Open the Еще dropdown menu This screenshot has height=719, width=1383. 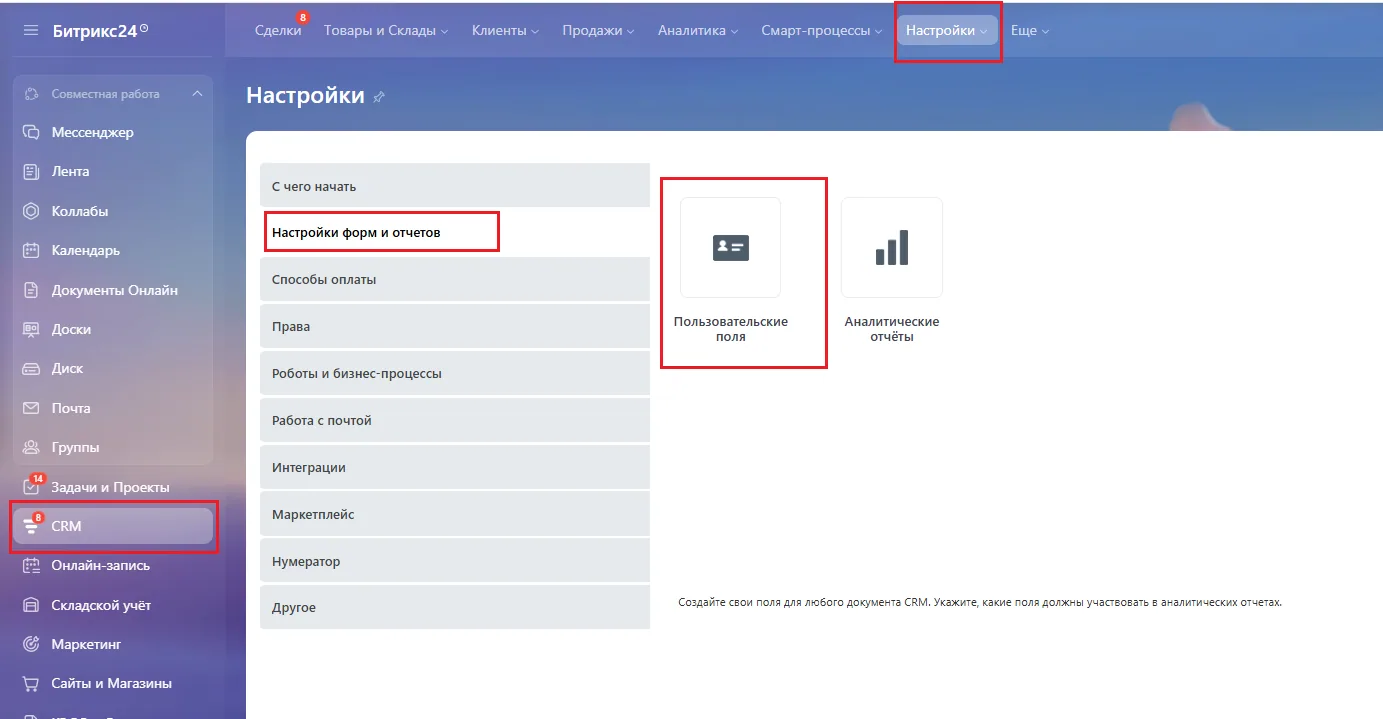(1030, 30)
